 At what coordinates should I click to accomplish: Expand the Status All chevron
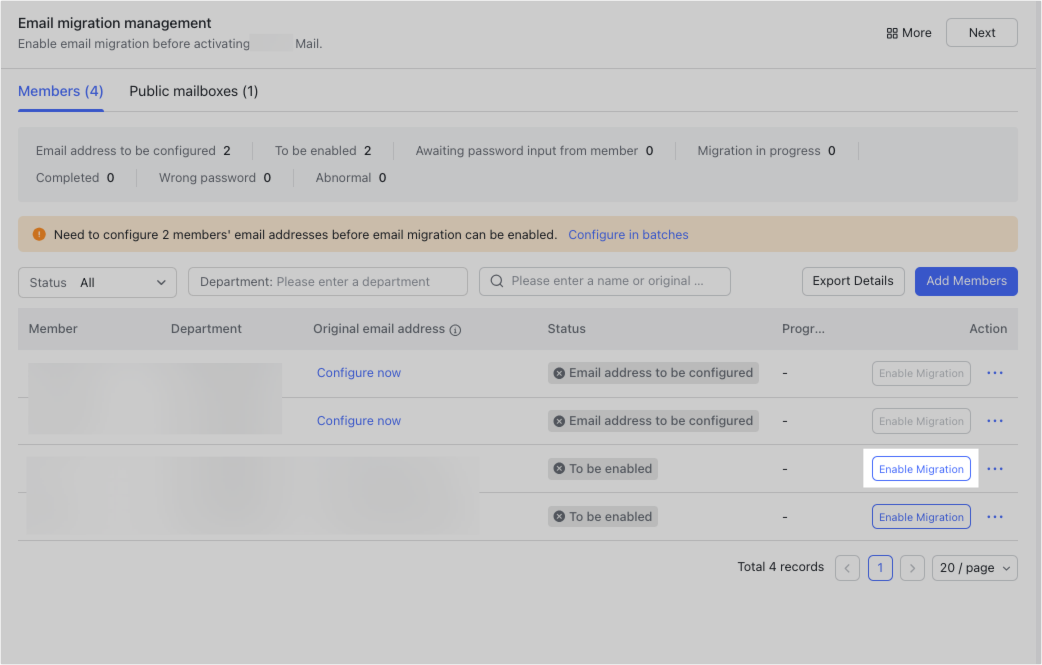pyautogui.click(x=163, y=282)
